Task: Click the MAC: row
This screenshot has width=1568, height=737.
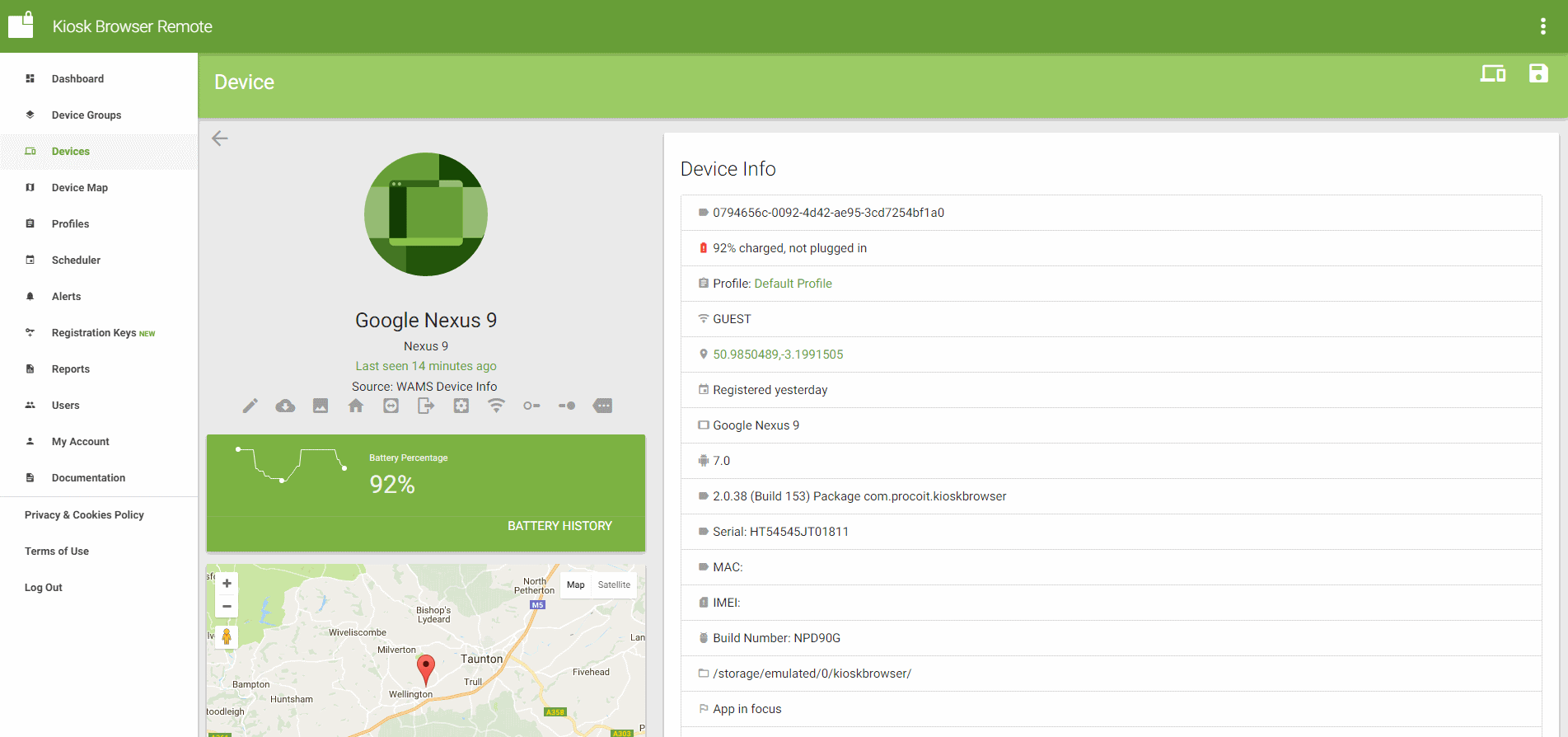Action: [x=1111, y=567]
